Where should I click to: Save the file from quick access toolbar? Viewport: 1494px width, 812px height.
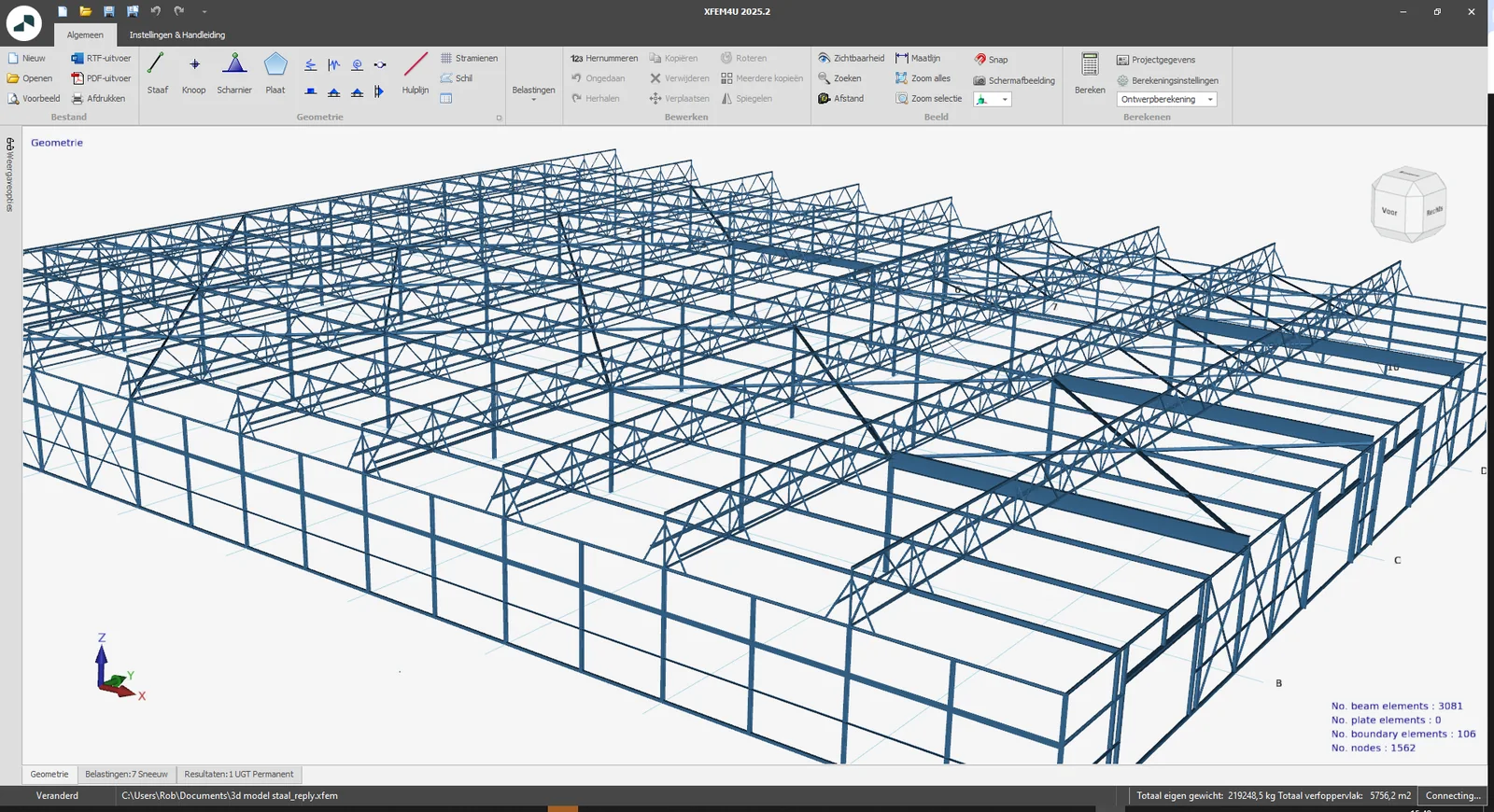click(109, 11)
